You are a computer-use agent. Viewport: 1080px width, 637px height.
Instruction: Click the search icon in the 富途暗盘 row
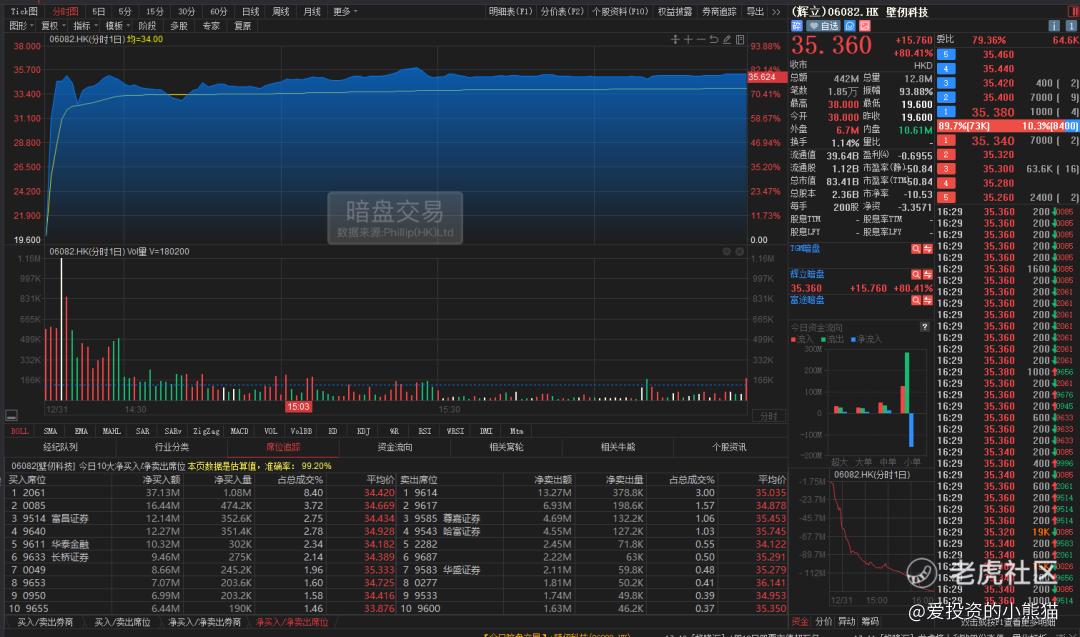click(x=916, y=300)
